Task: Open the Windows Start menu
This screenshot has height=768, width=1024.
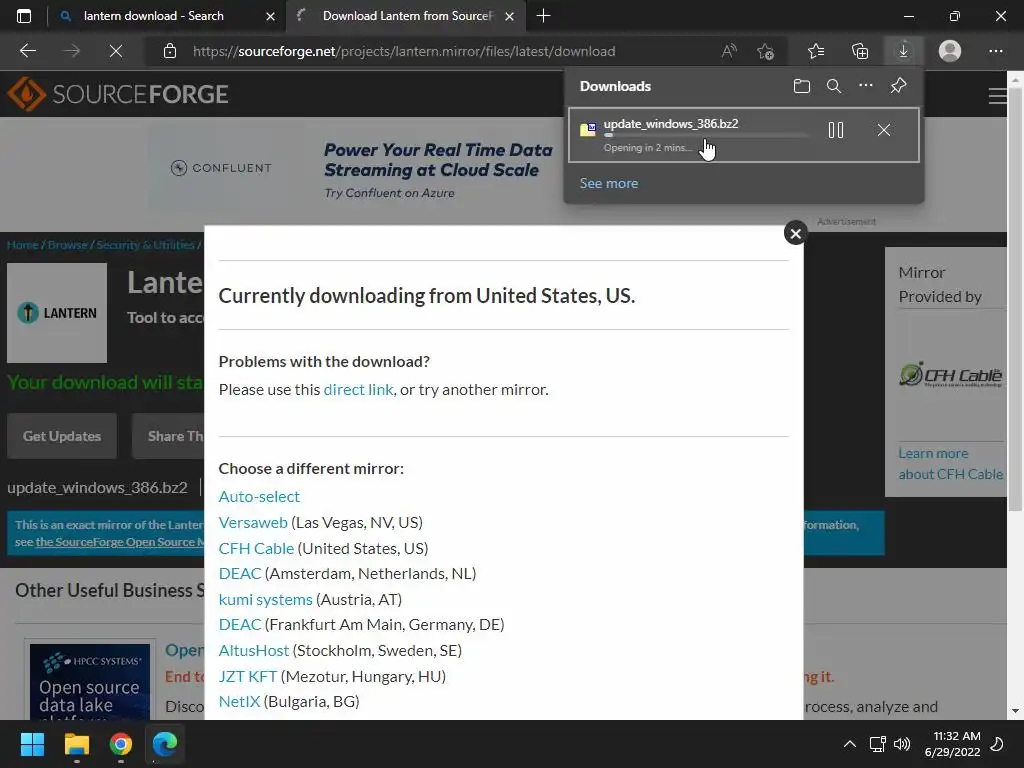Action: [x=32, y=744]
